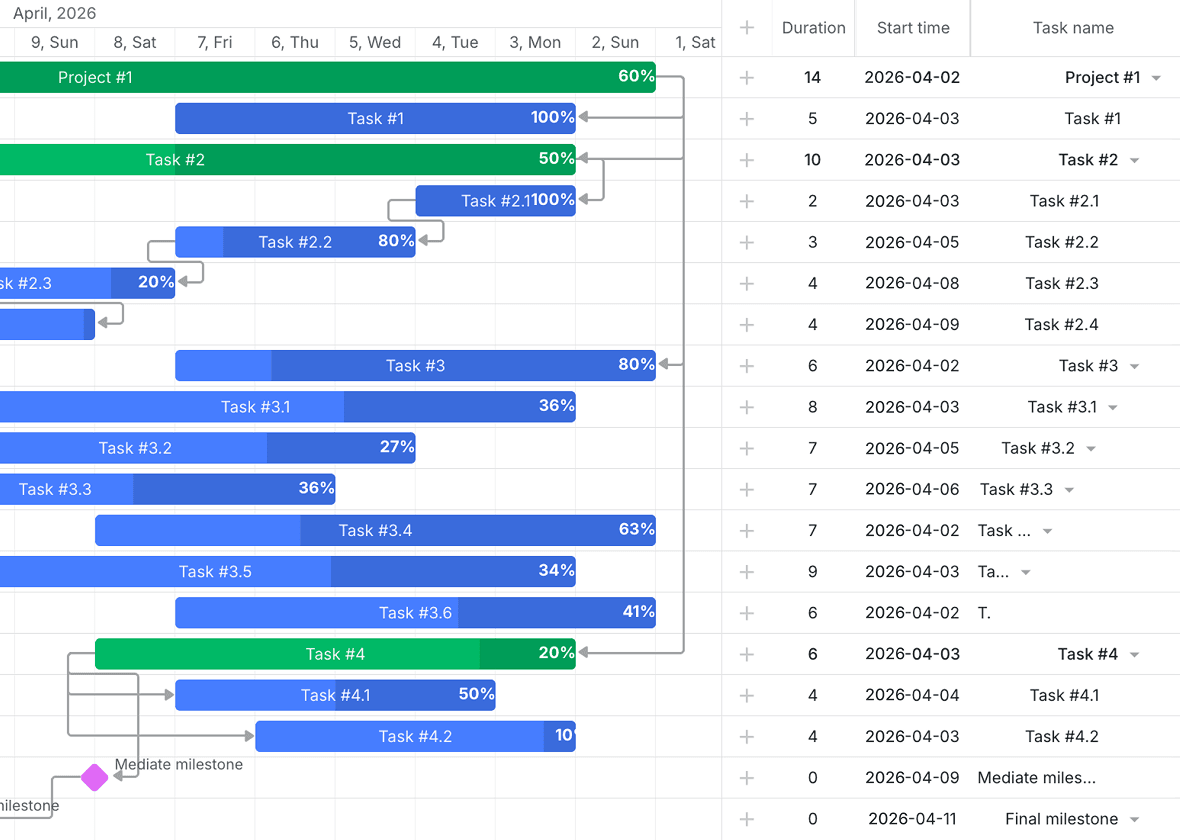This screenshot has height=840, width=1180.
Task: Click the plus icon in the Task #4 row
Action: click(747, 654)
